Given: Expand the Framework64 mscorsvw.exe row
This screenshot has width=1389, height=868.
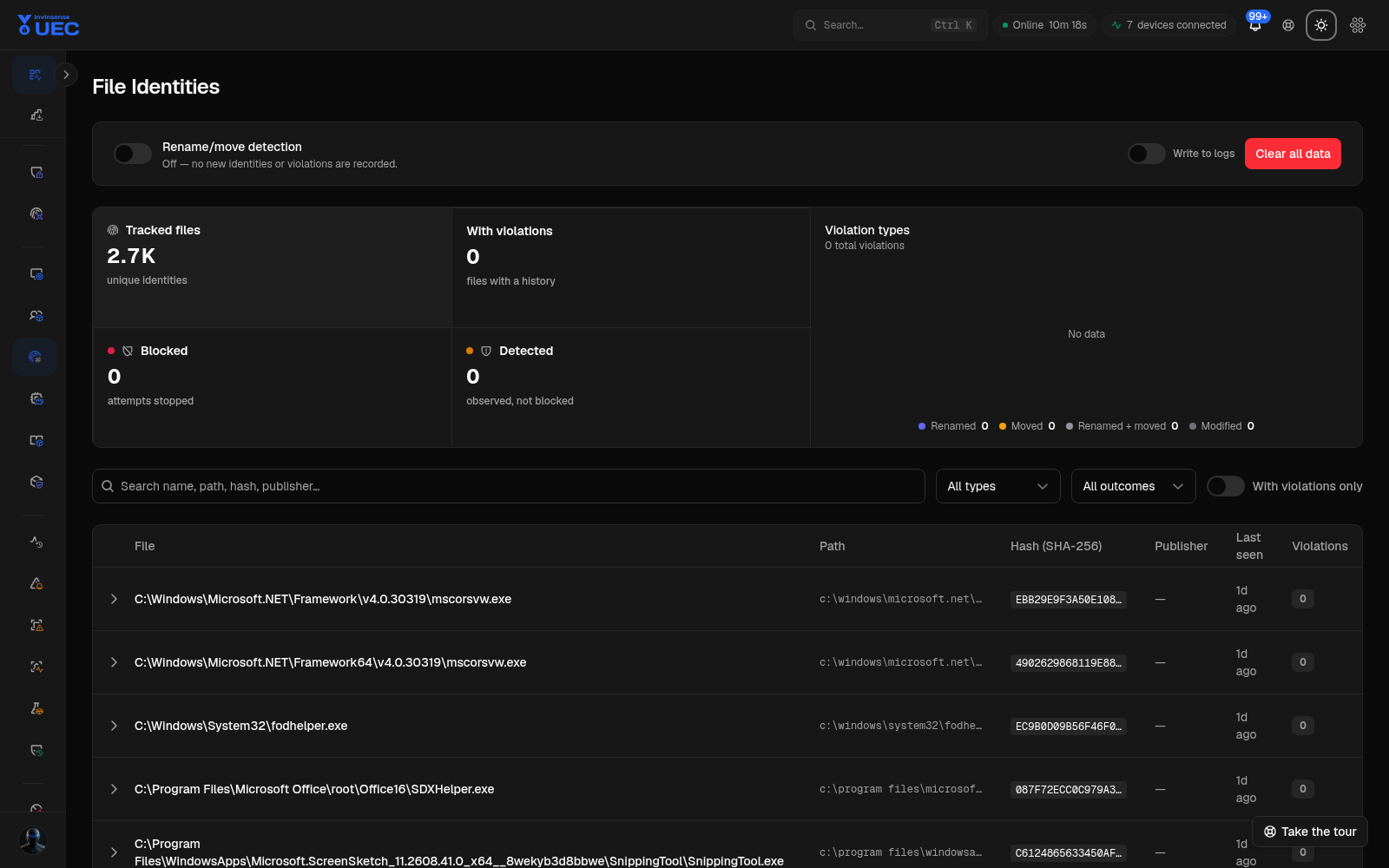Looking at the screenshot, I should [114, 662].
